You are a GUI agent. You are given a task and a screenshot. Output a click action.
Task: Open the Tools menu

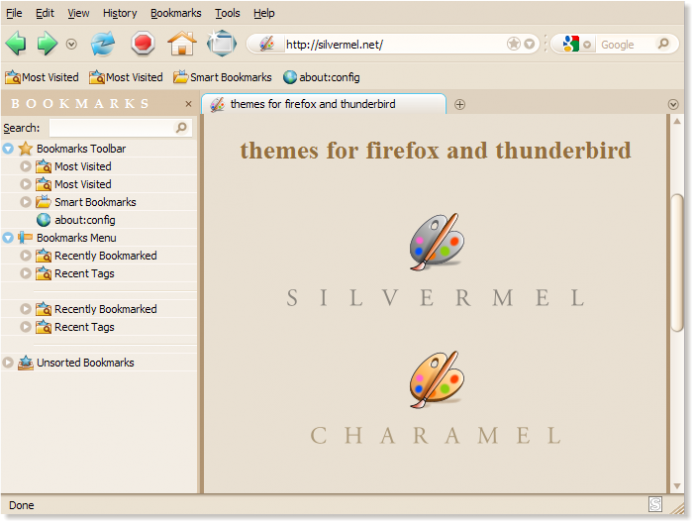227,13
